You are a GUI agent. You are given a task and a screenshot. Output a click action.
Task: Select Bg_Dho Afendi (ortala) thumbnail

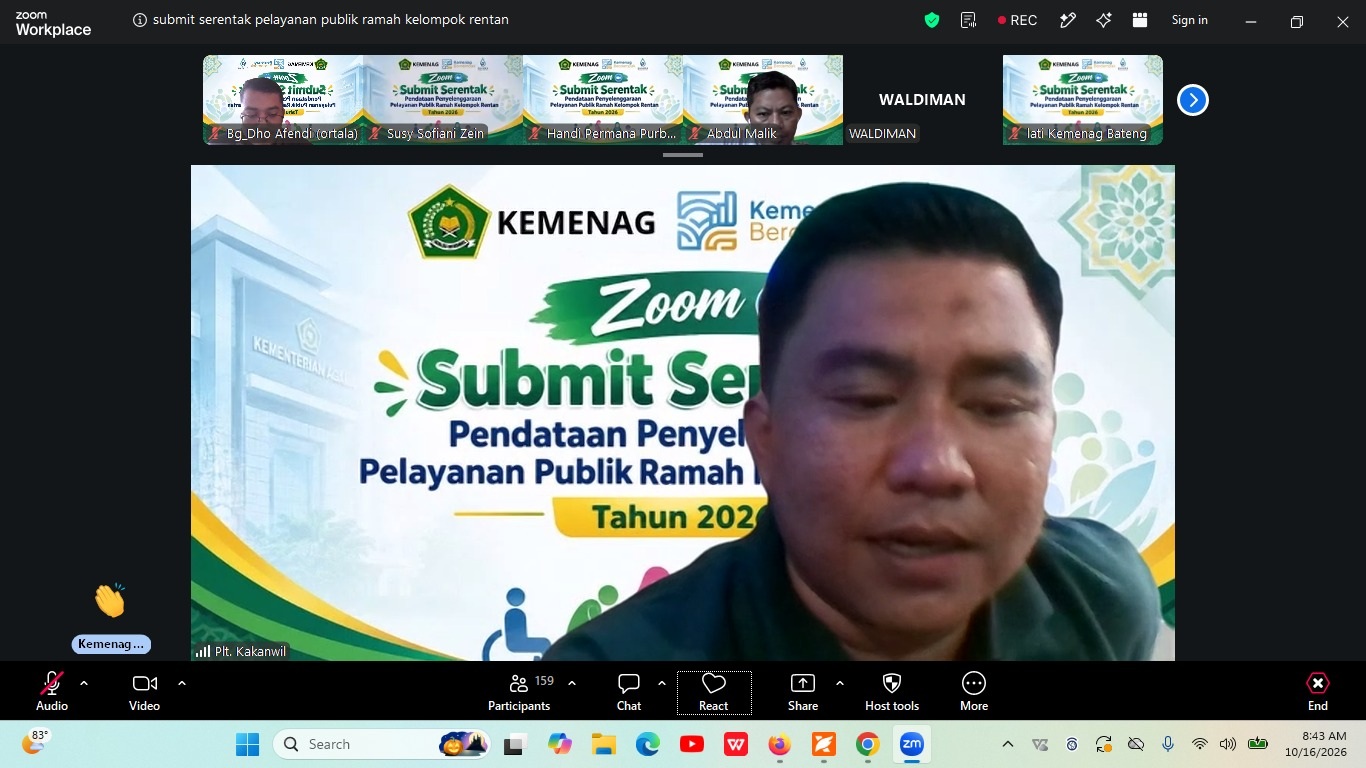click(x=283, y=100)
